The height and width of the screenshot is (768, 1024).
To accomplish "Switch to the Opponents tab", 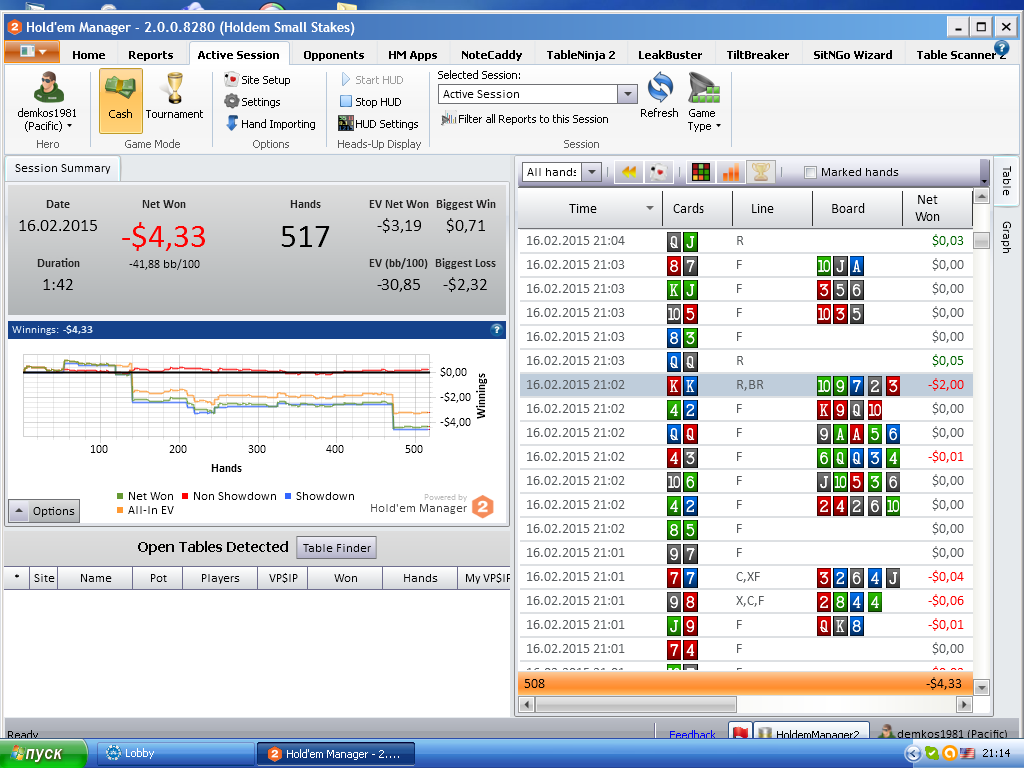I will (x=334, y=55).
